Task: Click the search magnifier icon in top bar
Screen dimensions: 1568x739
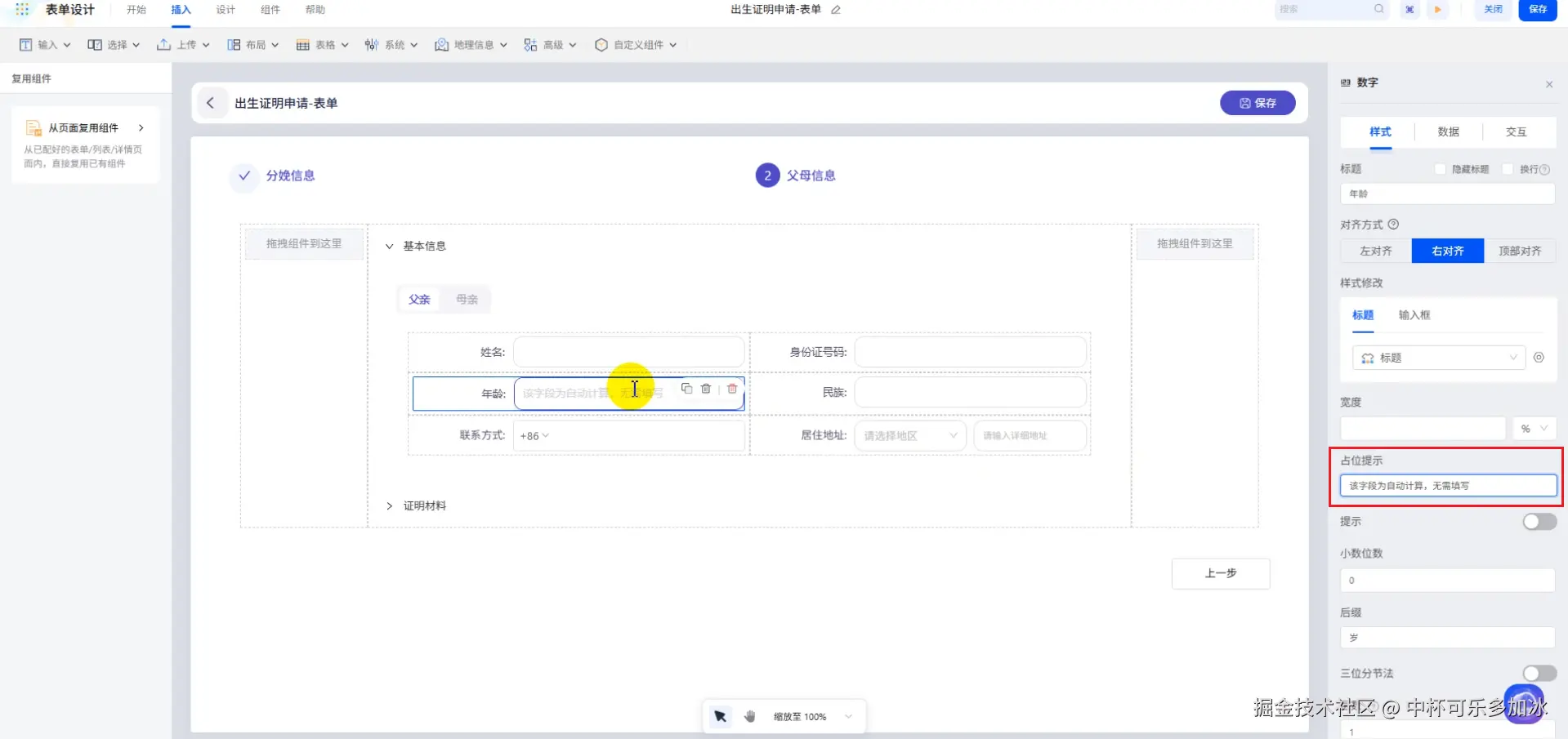Action: coord(1379,9)
